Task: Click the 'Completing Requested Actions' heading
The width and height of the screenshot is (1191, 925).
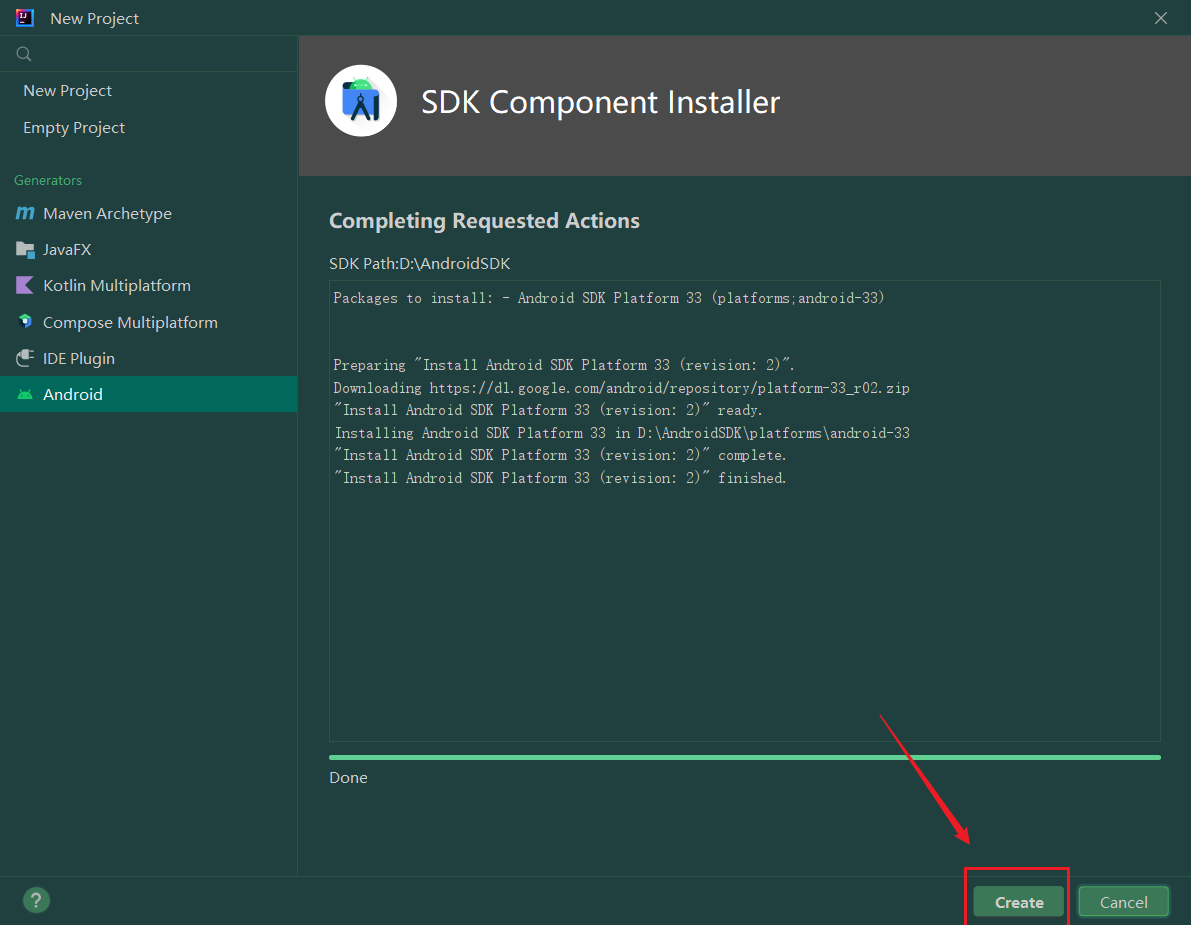Action: [x=484, y=221]
